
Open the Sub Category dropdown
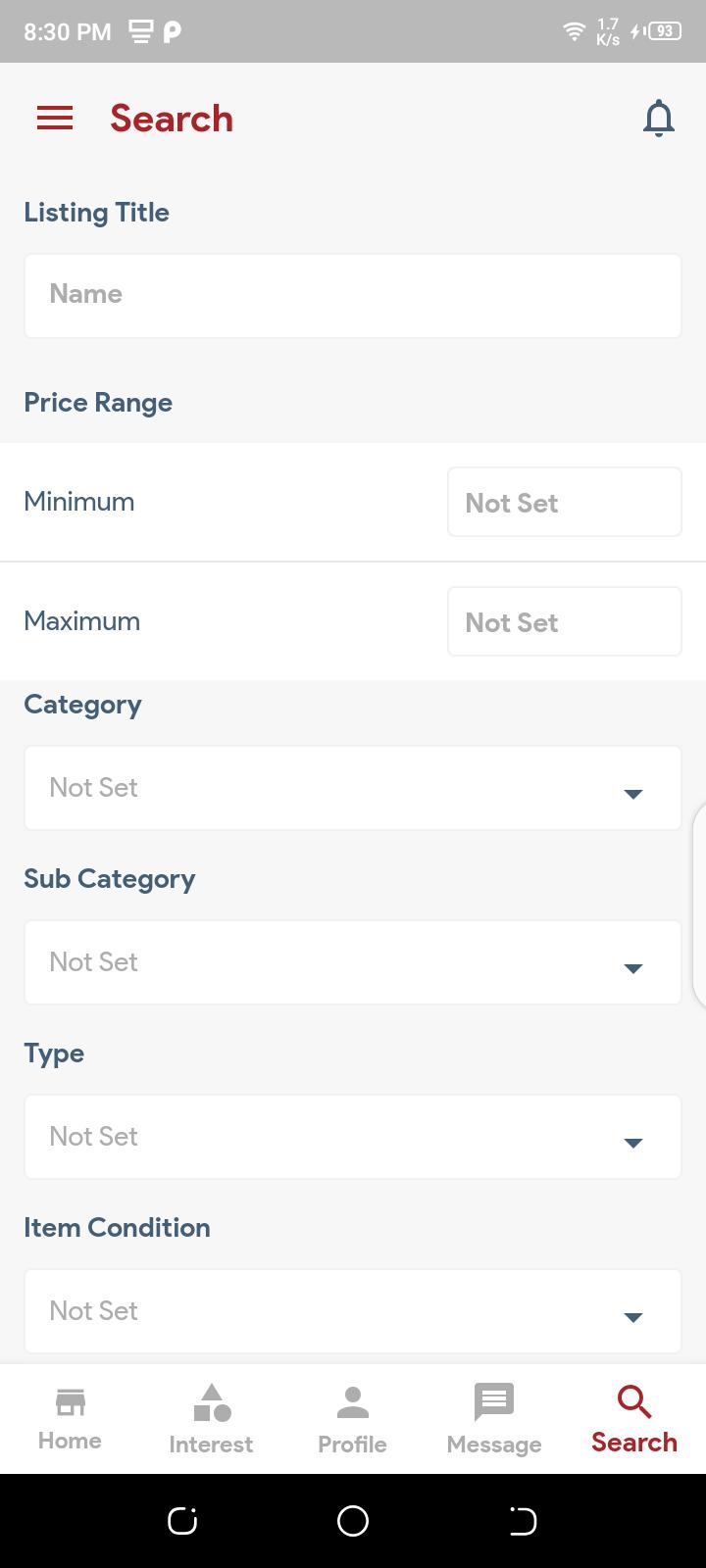(353, 962)
